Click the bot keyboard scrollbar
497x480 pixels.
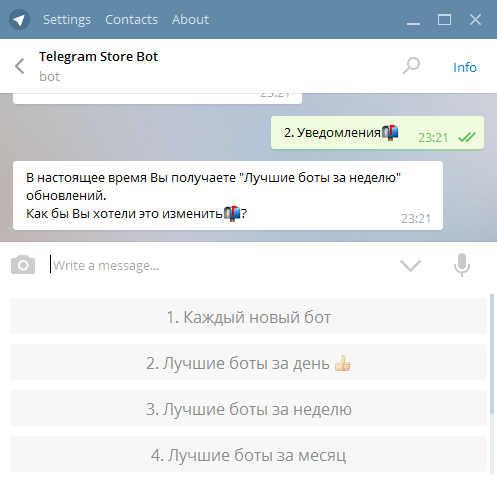point(492,354)
